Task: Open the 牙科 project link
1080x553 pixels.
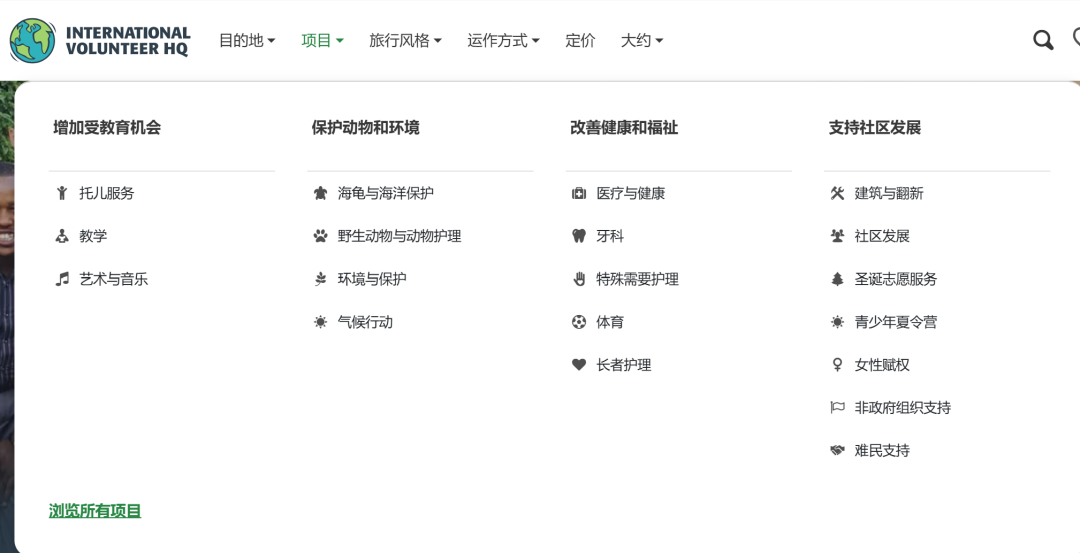Action: tap(610, 236)
